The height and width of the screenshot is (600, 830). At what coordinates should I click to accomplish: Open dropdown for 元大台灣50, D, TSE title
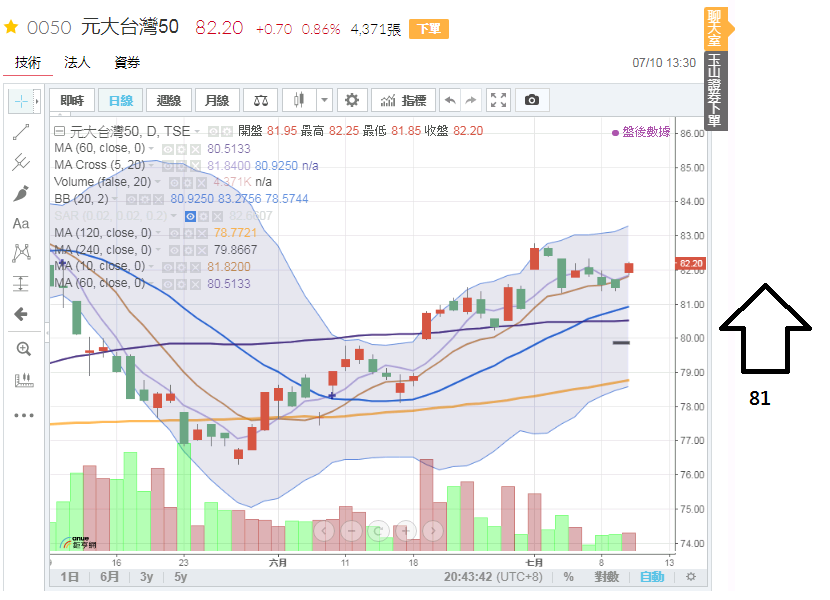click(197, 131)
